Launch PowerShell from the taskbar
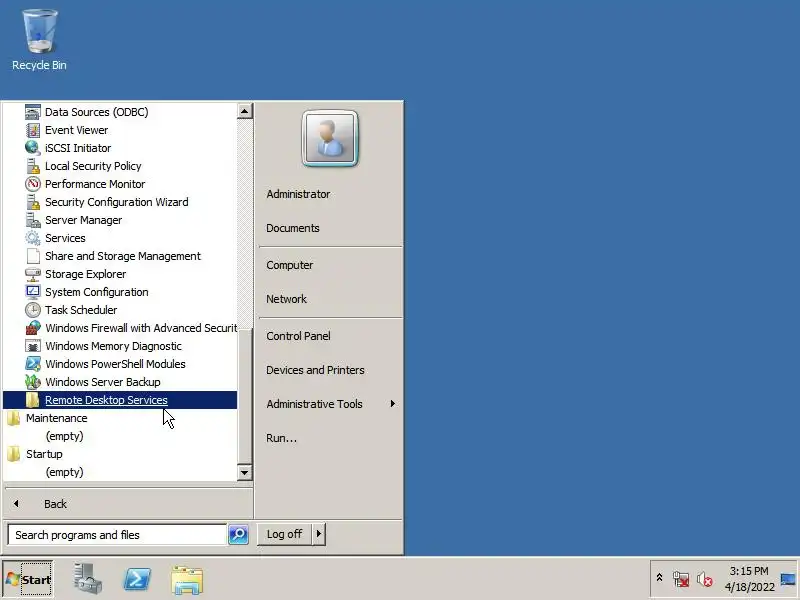 (137, 580)
